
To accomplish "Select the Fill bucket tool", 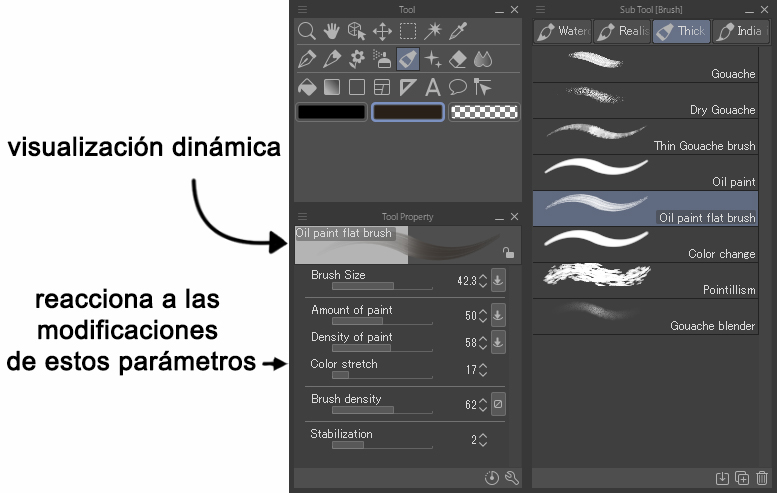I will (x=307, y=87).
